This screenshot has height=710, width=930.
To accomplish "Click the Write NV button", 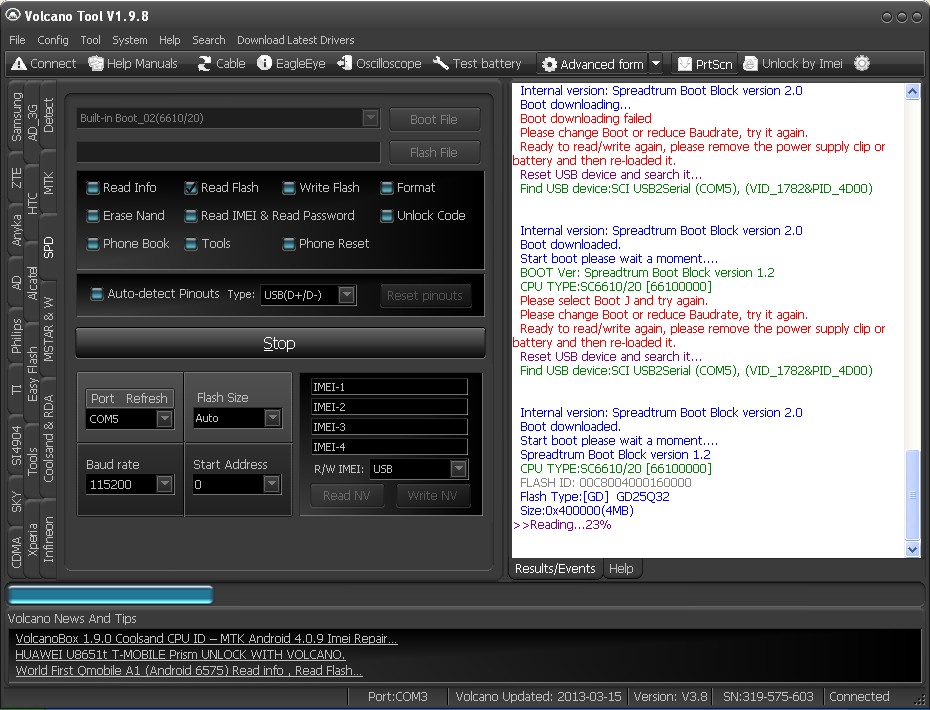I will point(432,495).
